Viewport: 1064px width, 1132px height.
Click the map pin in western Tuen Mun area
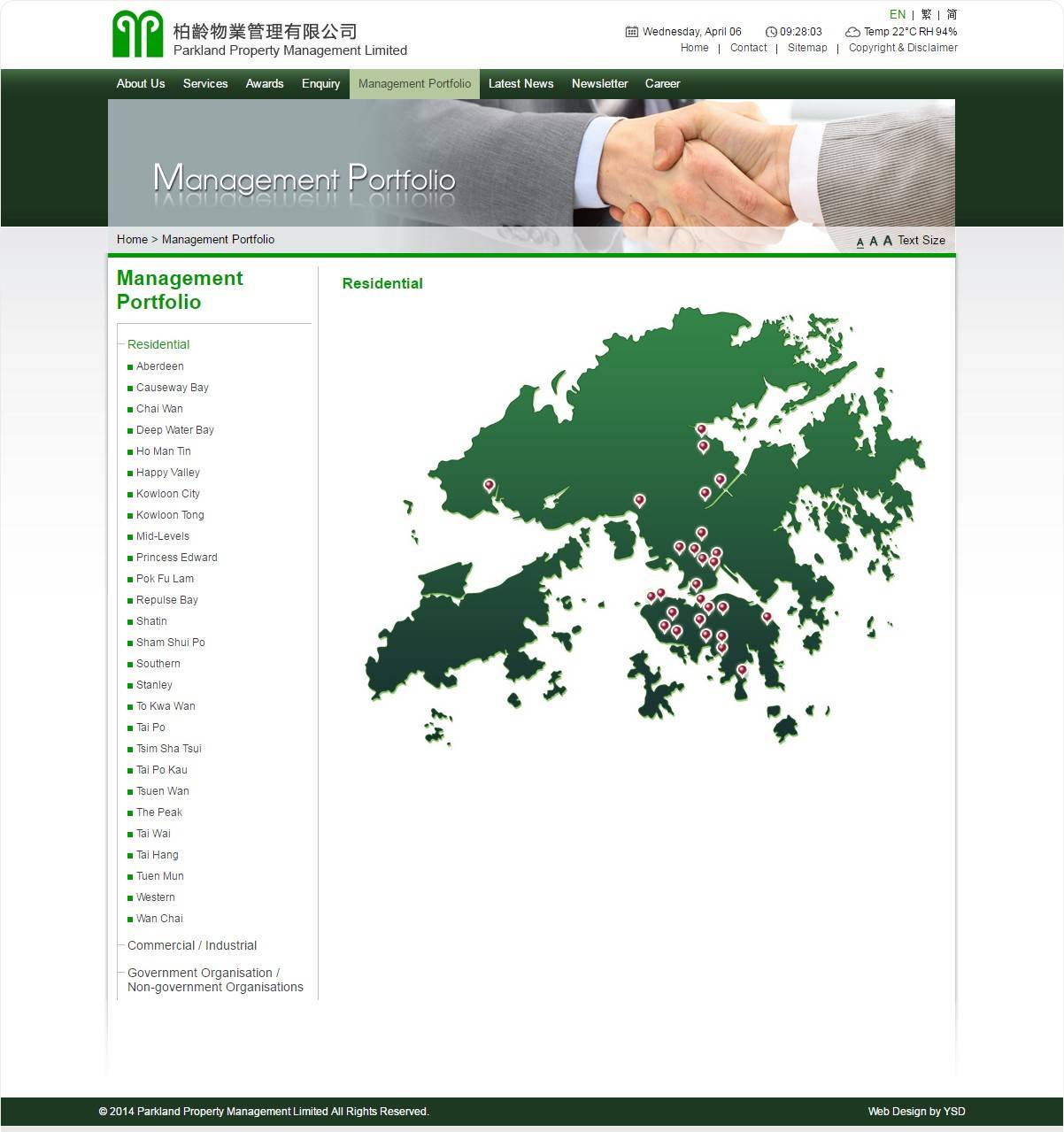[x=489, y=485]
